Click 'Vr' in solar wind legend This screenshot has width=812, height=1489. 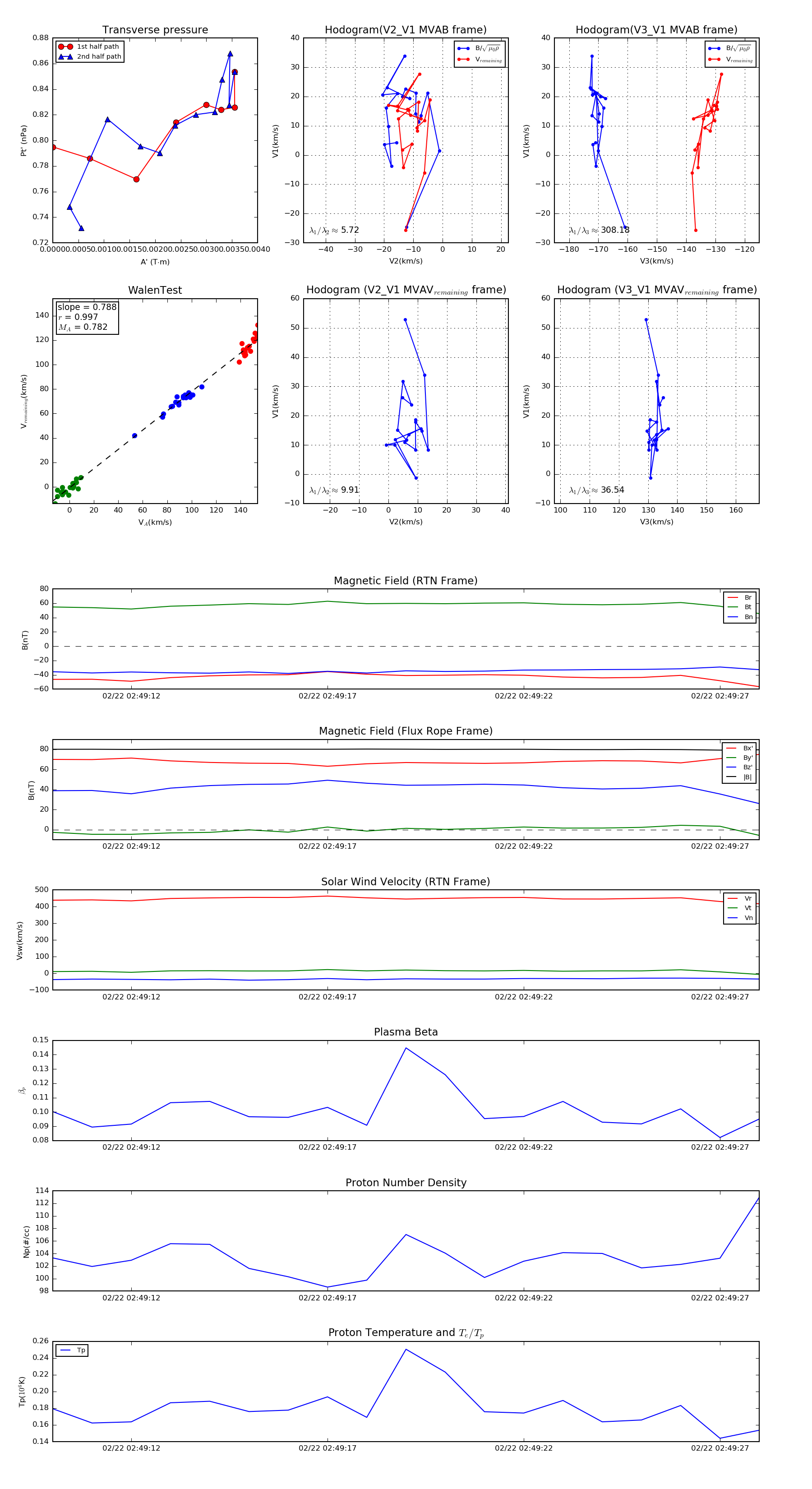(x=740, y=899)
